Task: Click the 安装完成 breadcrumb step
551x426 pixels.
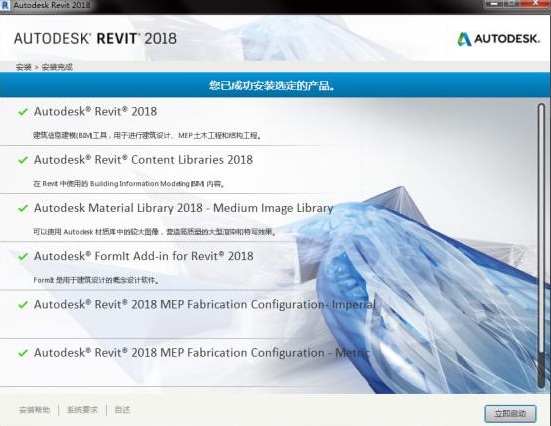Action: point(57,67)
